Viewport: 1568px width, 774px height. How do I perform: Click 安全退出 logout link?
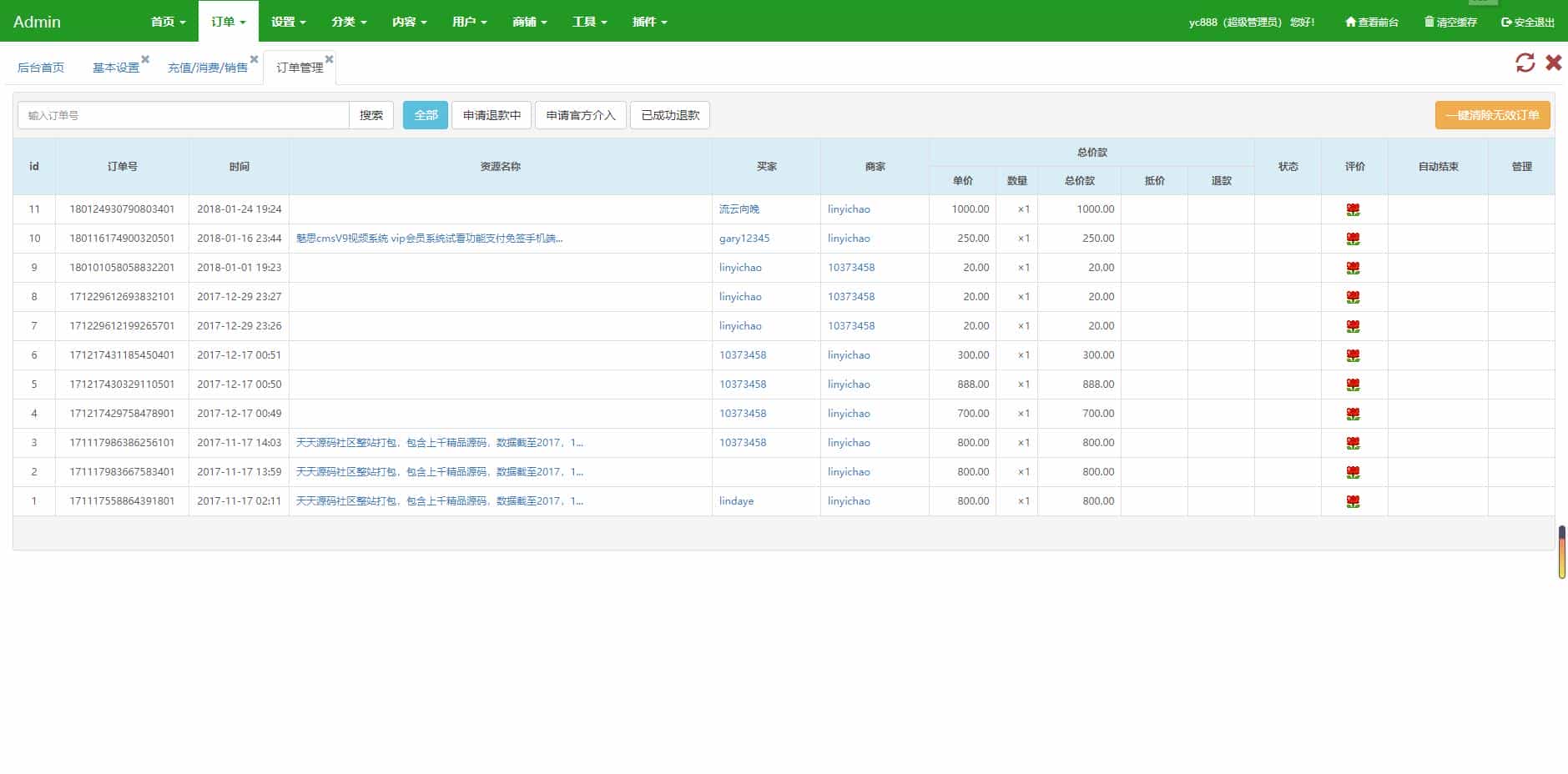1527,23
